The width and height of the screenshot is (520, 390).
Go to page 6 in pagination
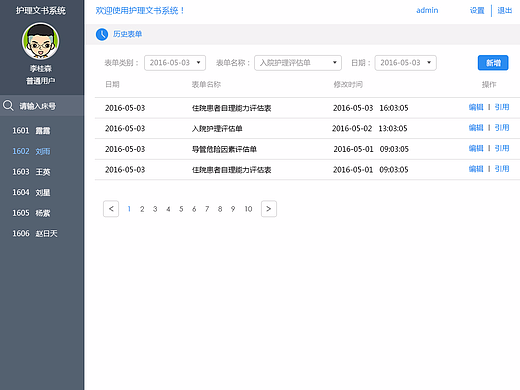point(194,209)
